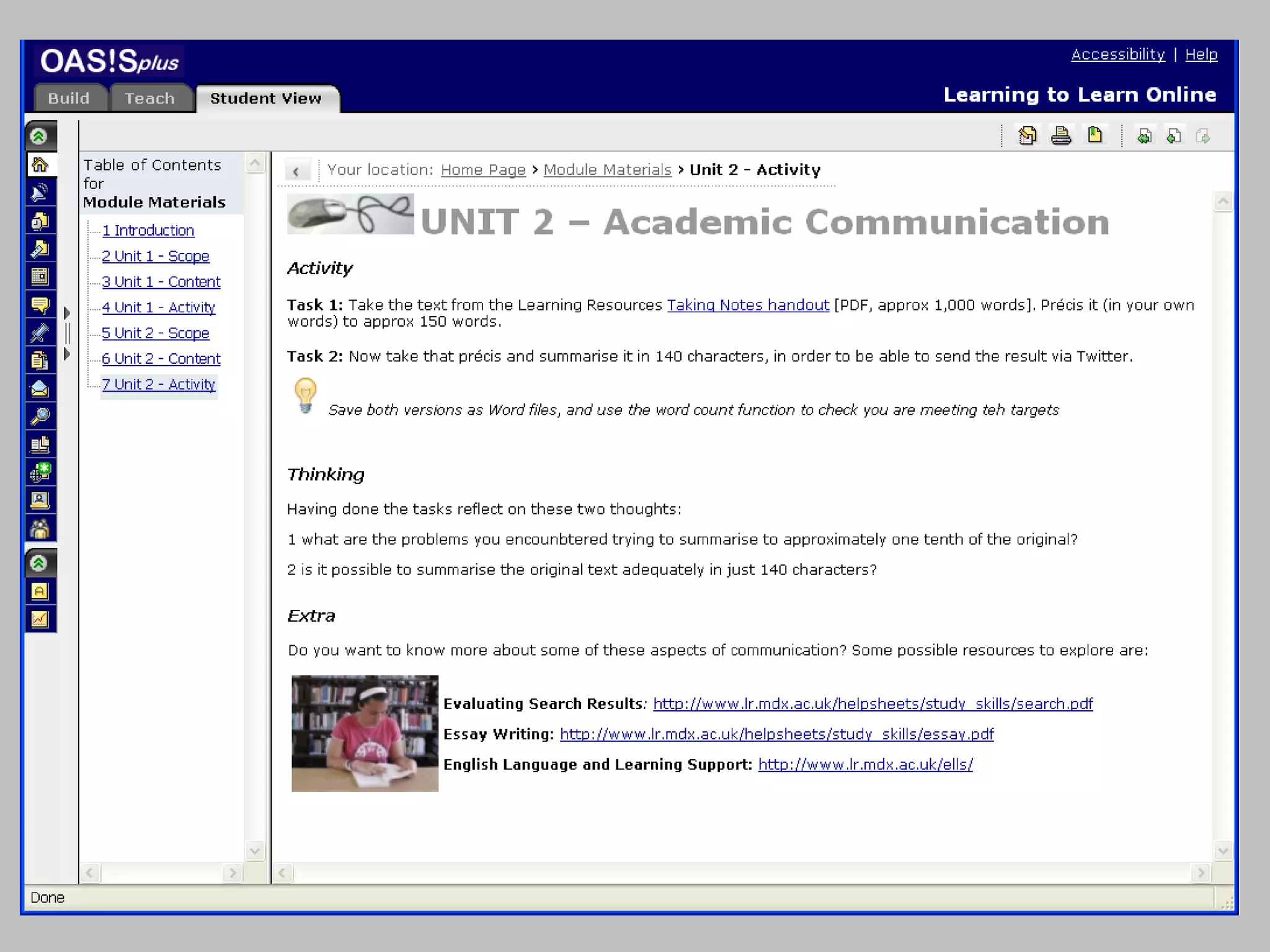Open the discussions speech bubble icon
This screenshot has height=952, width=1270.
(40, 305)
